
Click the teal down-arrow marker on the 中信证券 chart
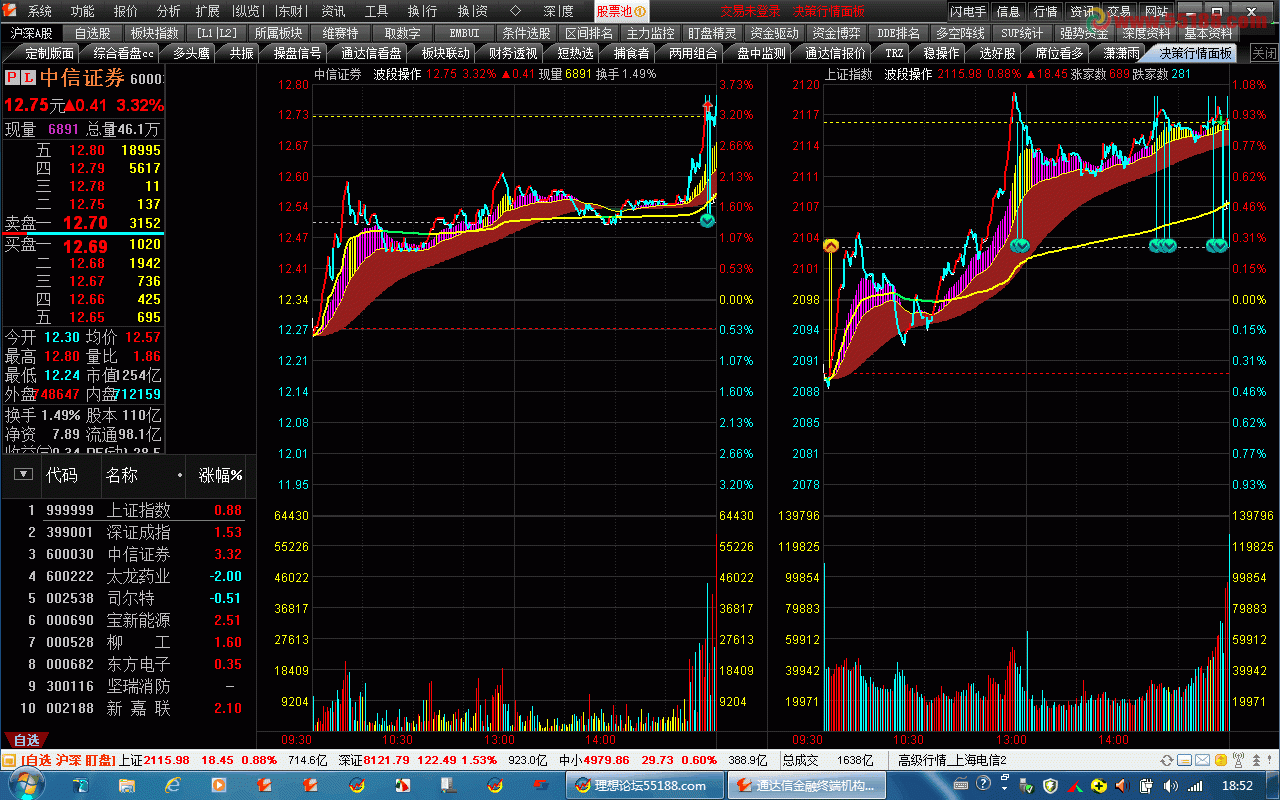708,220
